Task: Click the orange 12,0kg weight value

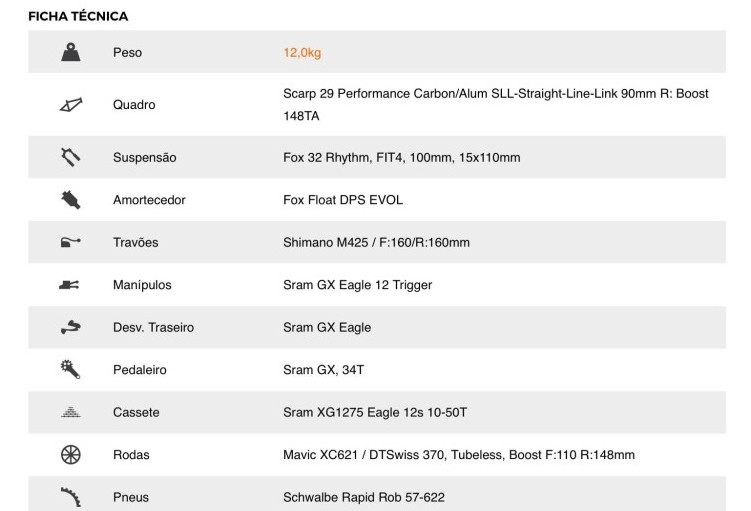Action: tap(302, 52)
